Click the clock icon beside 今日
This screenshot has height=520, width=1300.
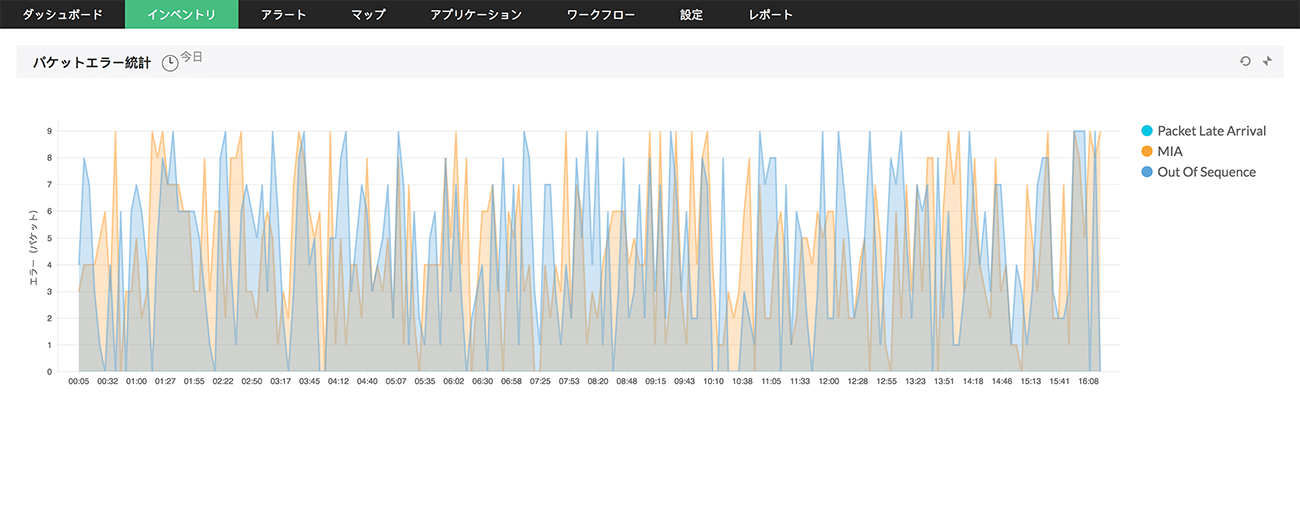(170, 63)
